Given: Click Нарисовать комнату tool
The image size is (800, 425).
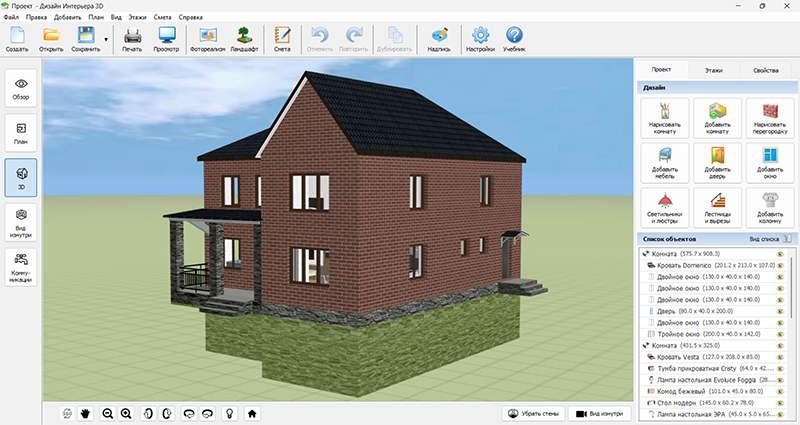Looking at the screenshot, I should pyautogui.click(x=665, y=118).
